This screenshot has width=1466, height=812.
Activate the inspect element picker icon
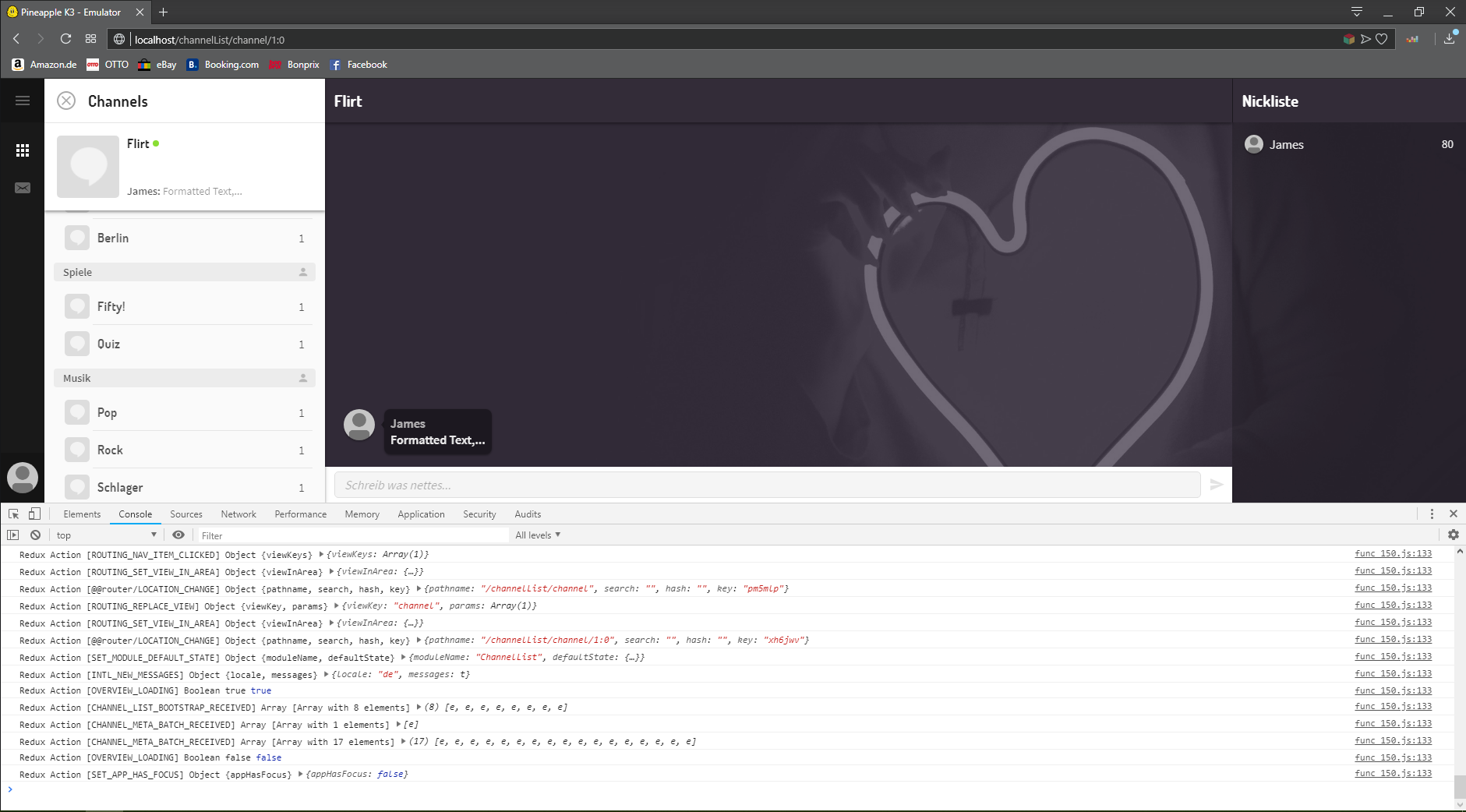click(x=13, y=514)
